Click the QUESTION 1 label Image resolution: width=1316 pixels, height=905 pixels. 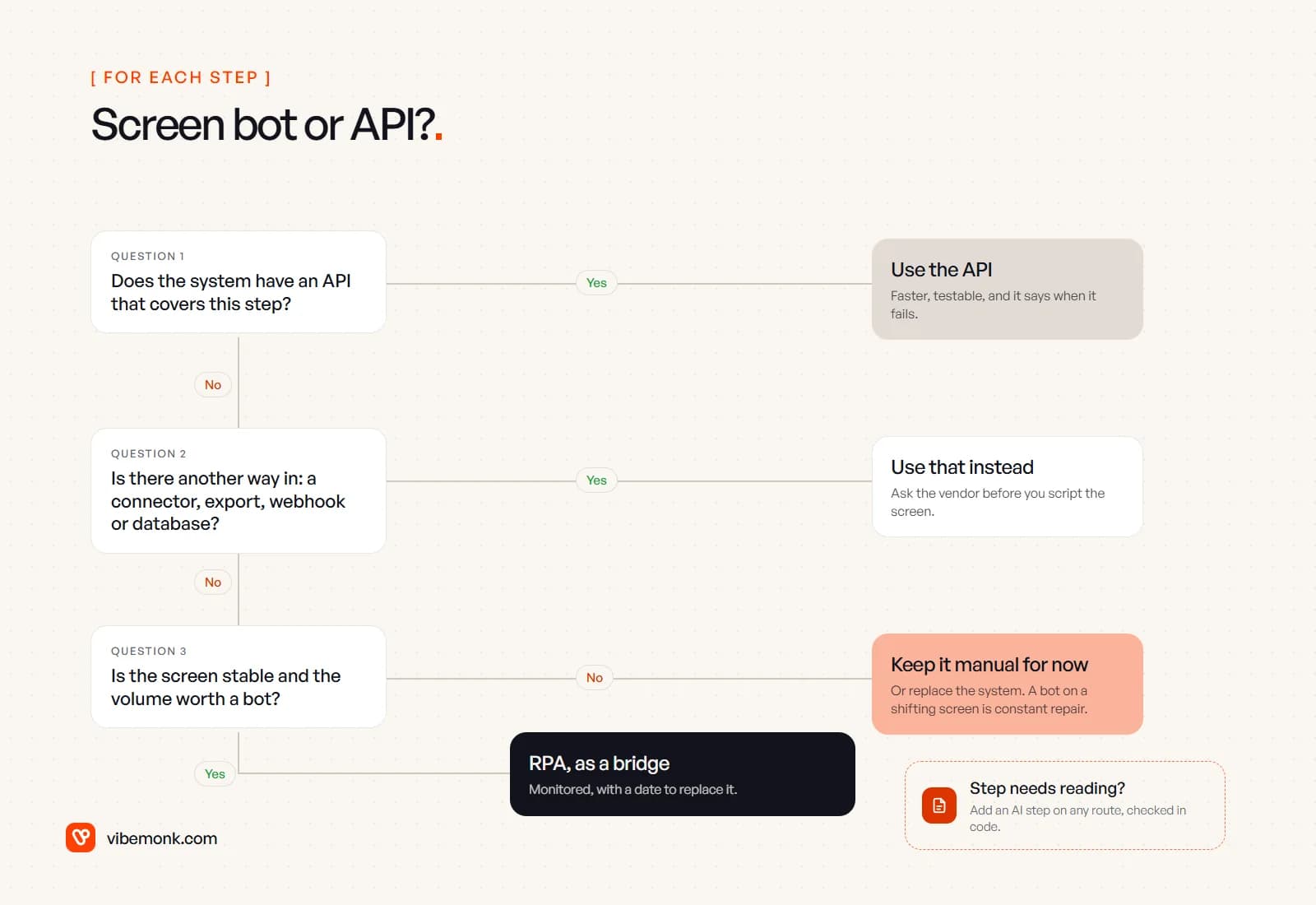click(x=148, y=257)
